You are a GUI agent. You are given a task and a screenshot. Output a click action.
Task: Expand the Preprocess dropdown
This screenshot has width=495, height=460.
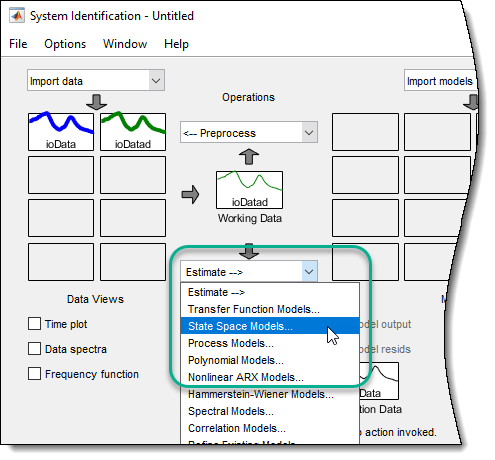coord(249,132)
